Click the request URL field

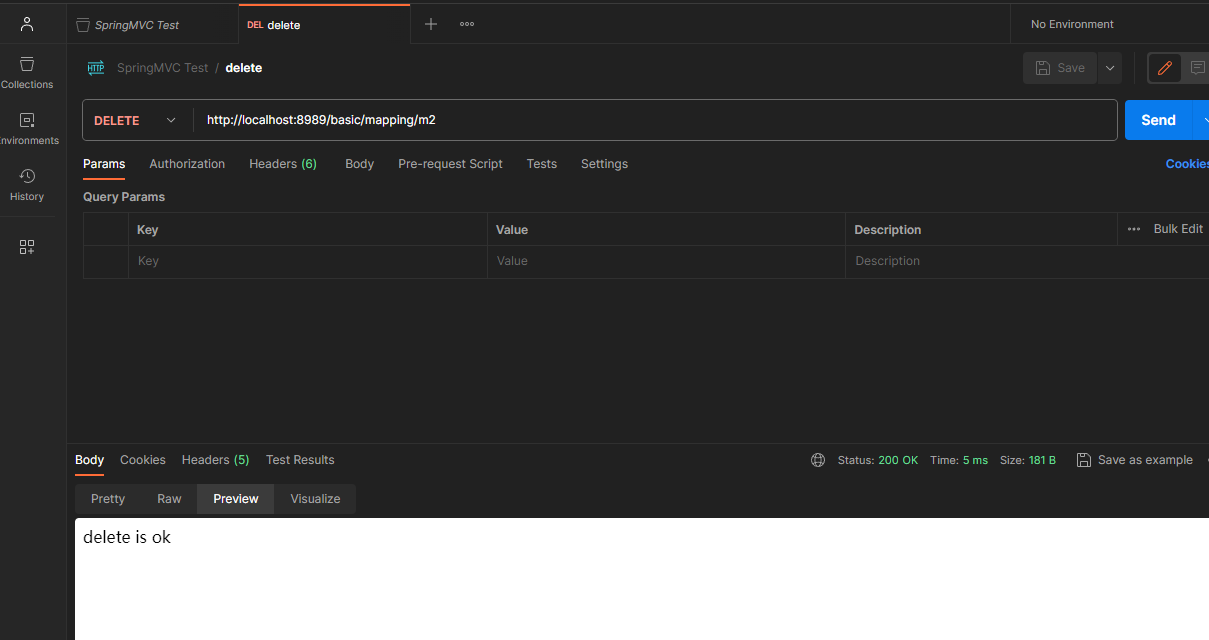pos(655,120)
